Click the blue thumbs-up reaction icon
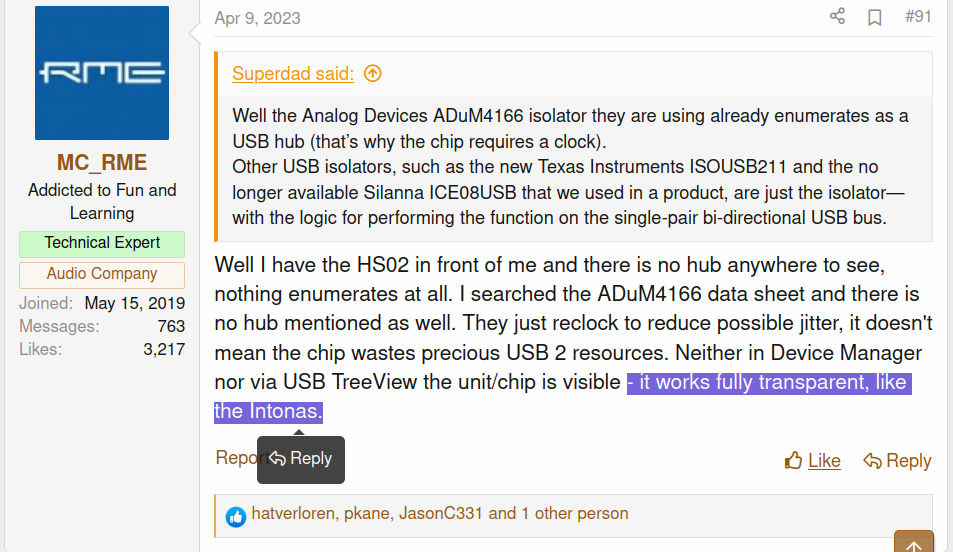 [x=236, y=517]
